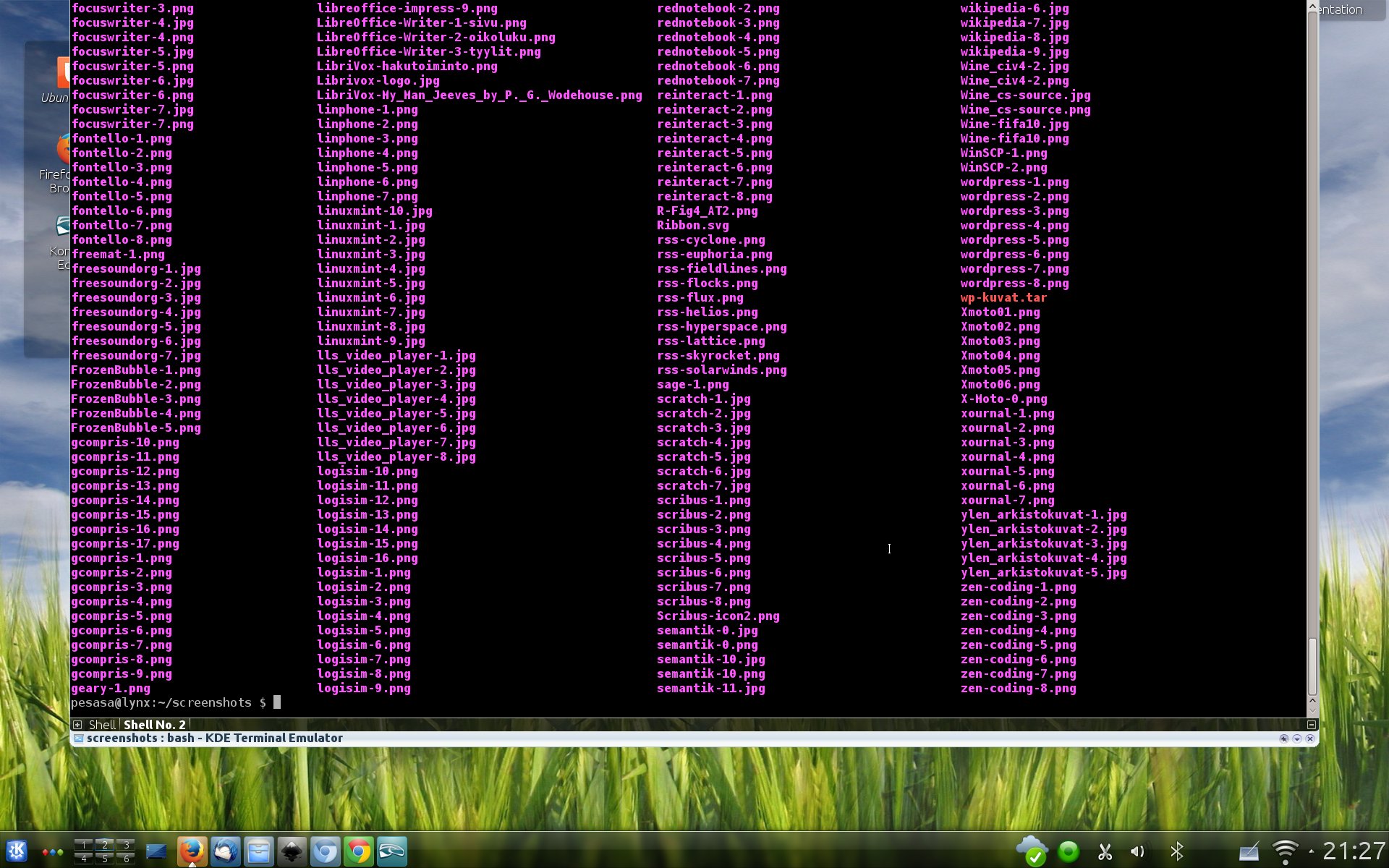Open the KDE application launcher menu

(x=17, y=851)
